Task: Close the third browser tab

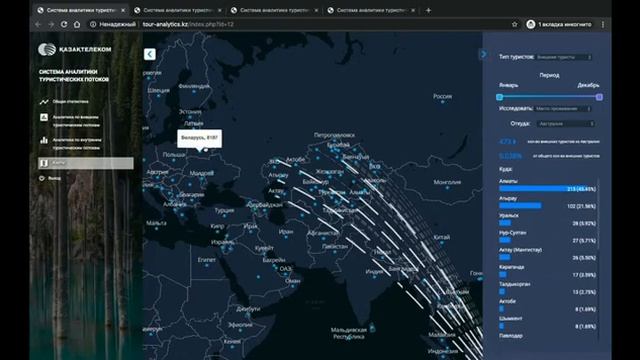Action: coord(316,10)
